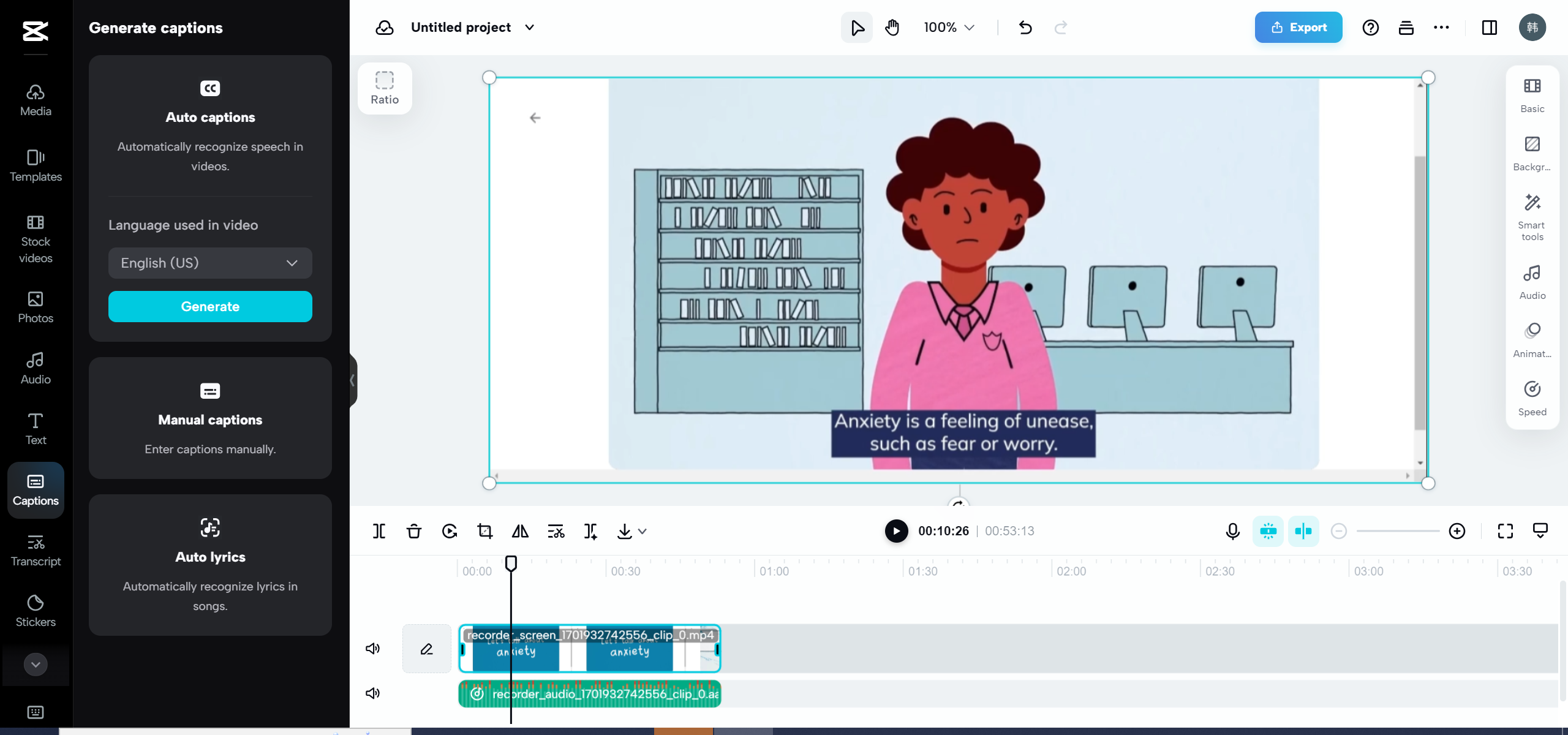Click the split clip tool icon
The width and height of the screenshot is (1568, 735).
point(379,531)
